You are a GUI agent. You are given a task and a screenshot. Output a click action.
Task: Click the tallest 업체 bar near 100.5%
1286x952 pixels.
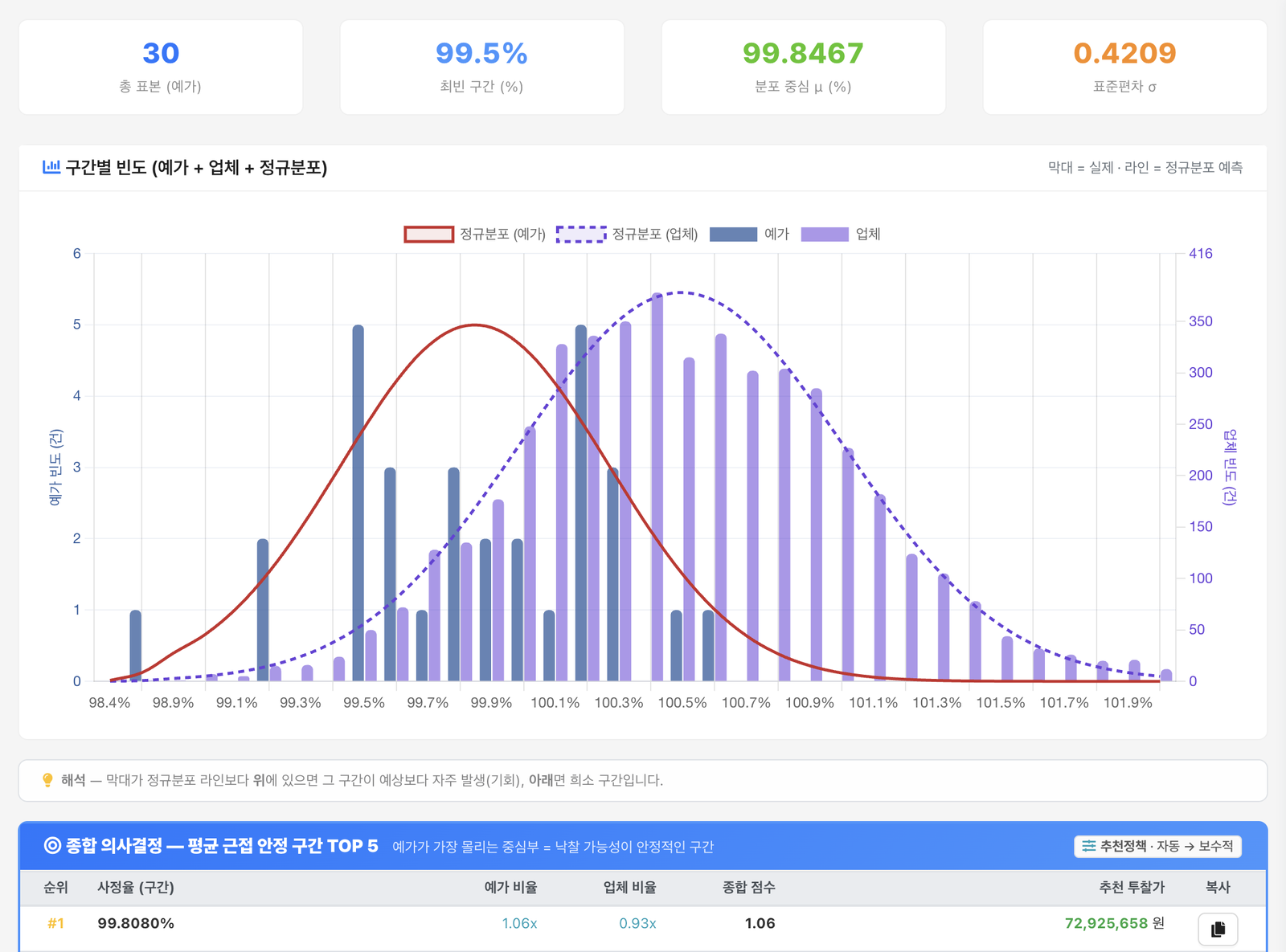click(x=657, y=487)
